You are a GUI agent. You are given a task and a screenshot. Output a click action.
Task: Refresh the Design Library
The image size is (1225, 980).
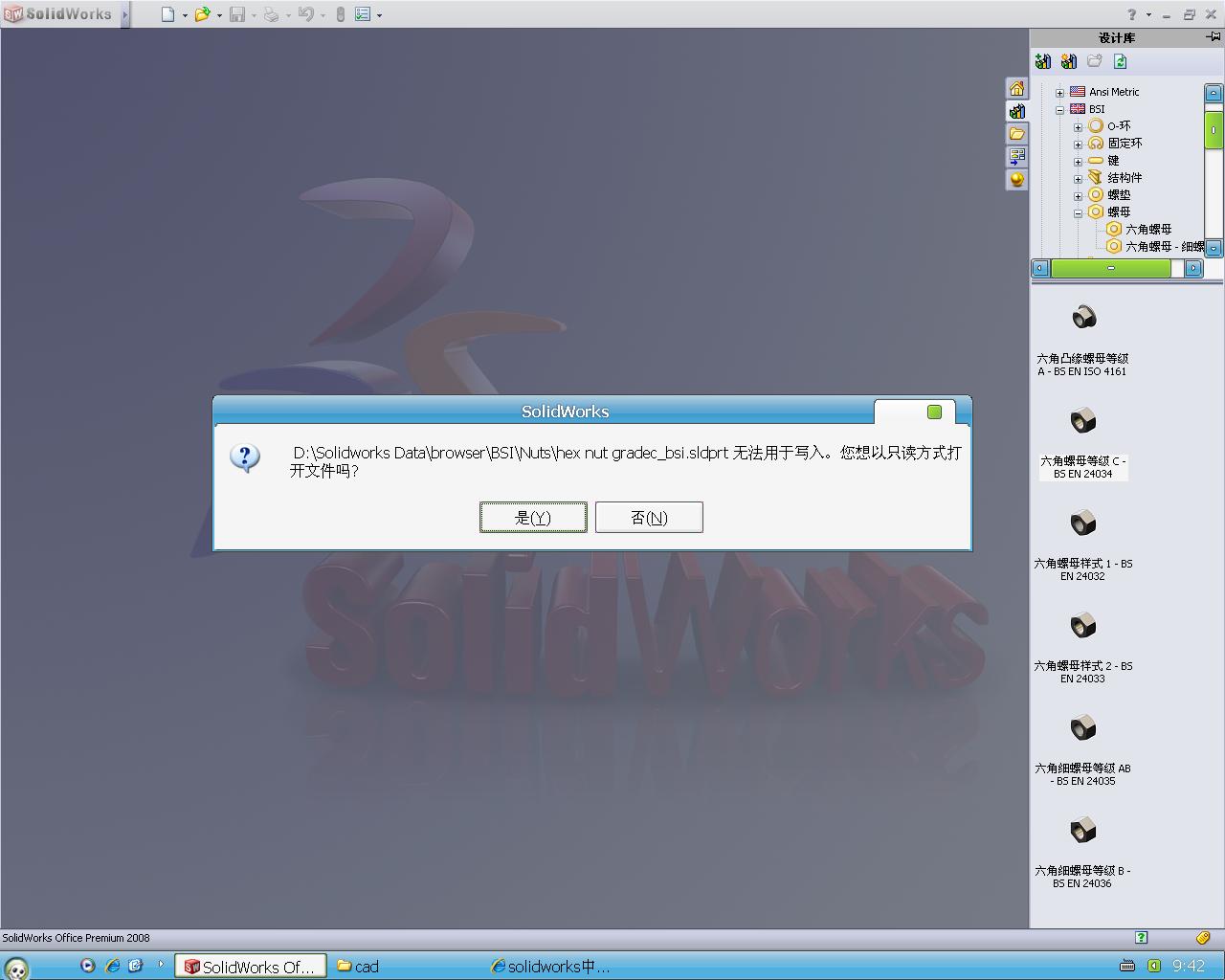[x=1121, y=61]
